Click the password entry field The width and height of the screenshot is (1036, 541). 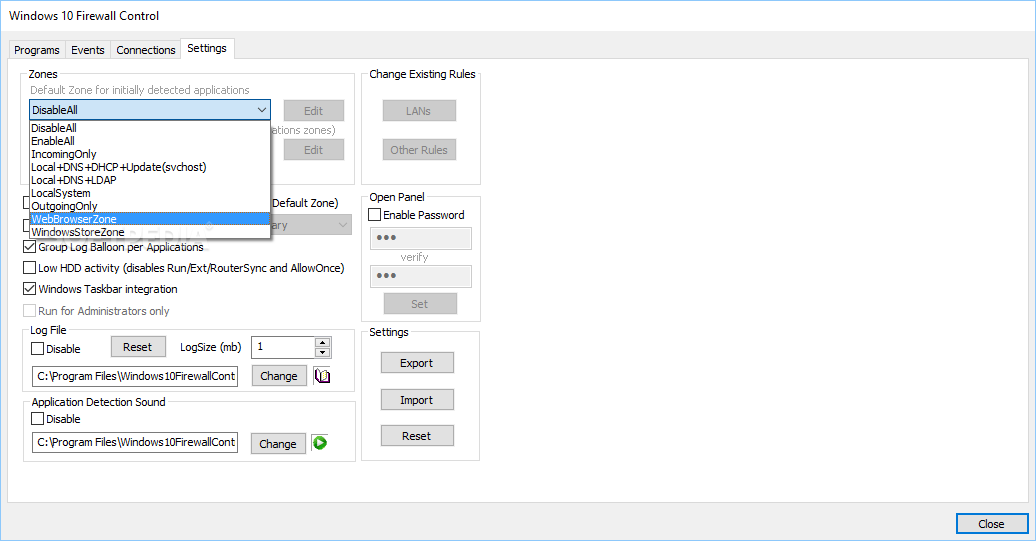click(x=421, y=238)
